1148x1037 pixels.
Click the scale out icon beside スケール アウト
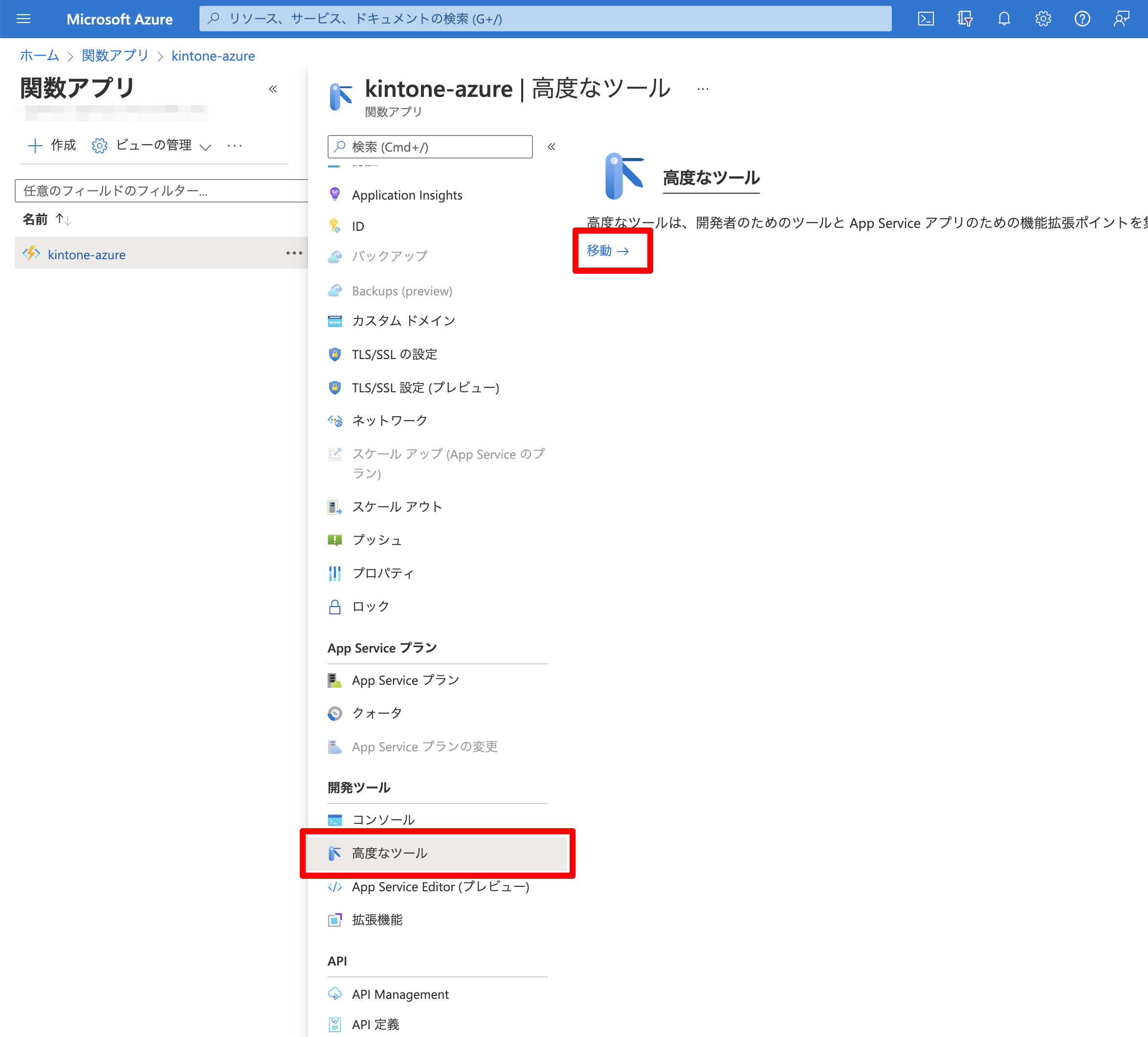(x=335, y=507)
